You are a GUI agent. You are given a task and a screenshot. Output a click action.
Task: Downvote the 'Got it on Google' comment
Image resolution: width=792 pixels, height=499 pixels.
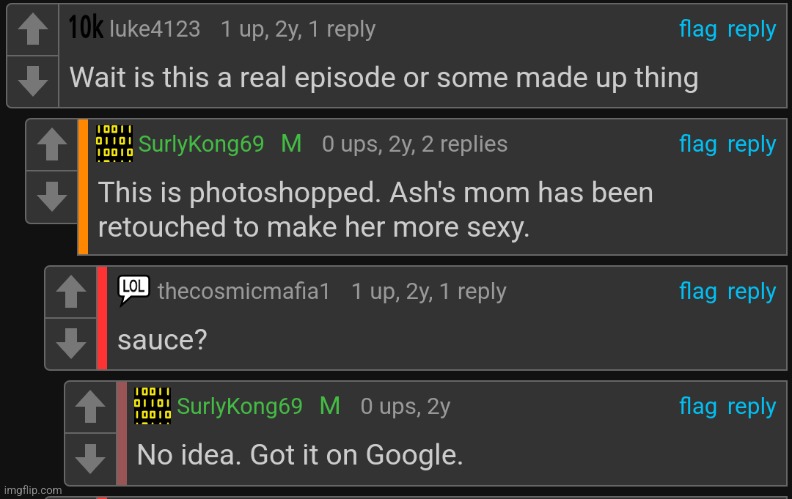[90, 459]
